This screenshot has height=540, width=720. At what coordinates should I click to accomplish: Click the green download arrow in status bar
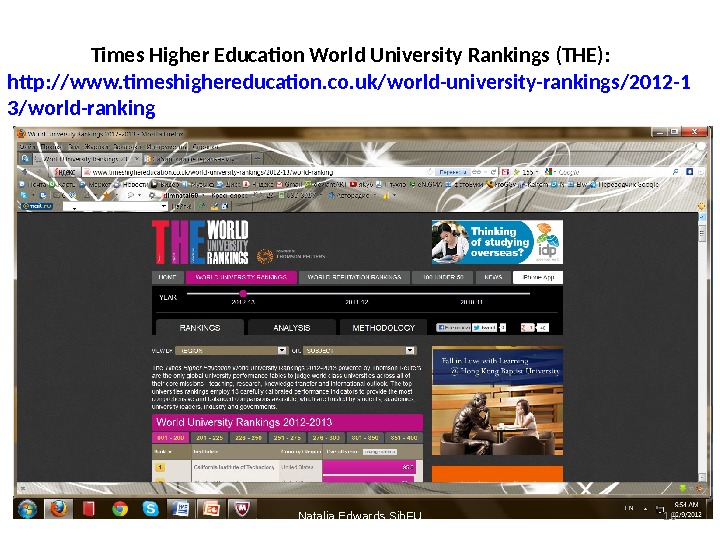pyautogui.click(x=683, y=488)
